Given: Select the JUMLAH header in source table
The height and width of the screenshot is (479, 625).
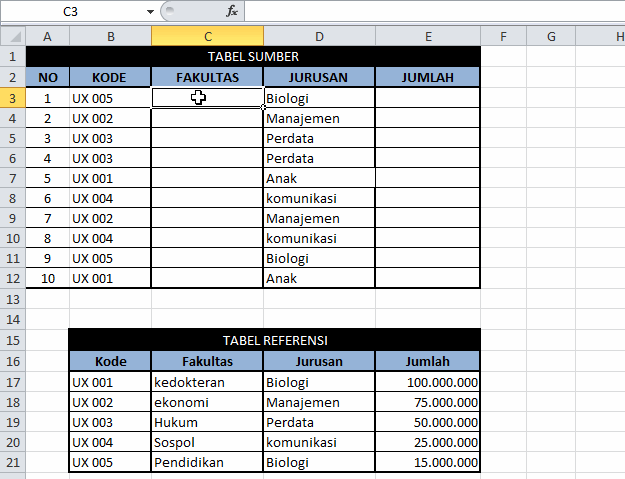Looking at the screenshot, I should pos(427,77).
